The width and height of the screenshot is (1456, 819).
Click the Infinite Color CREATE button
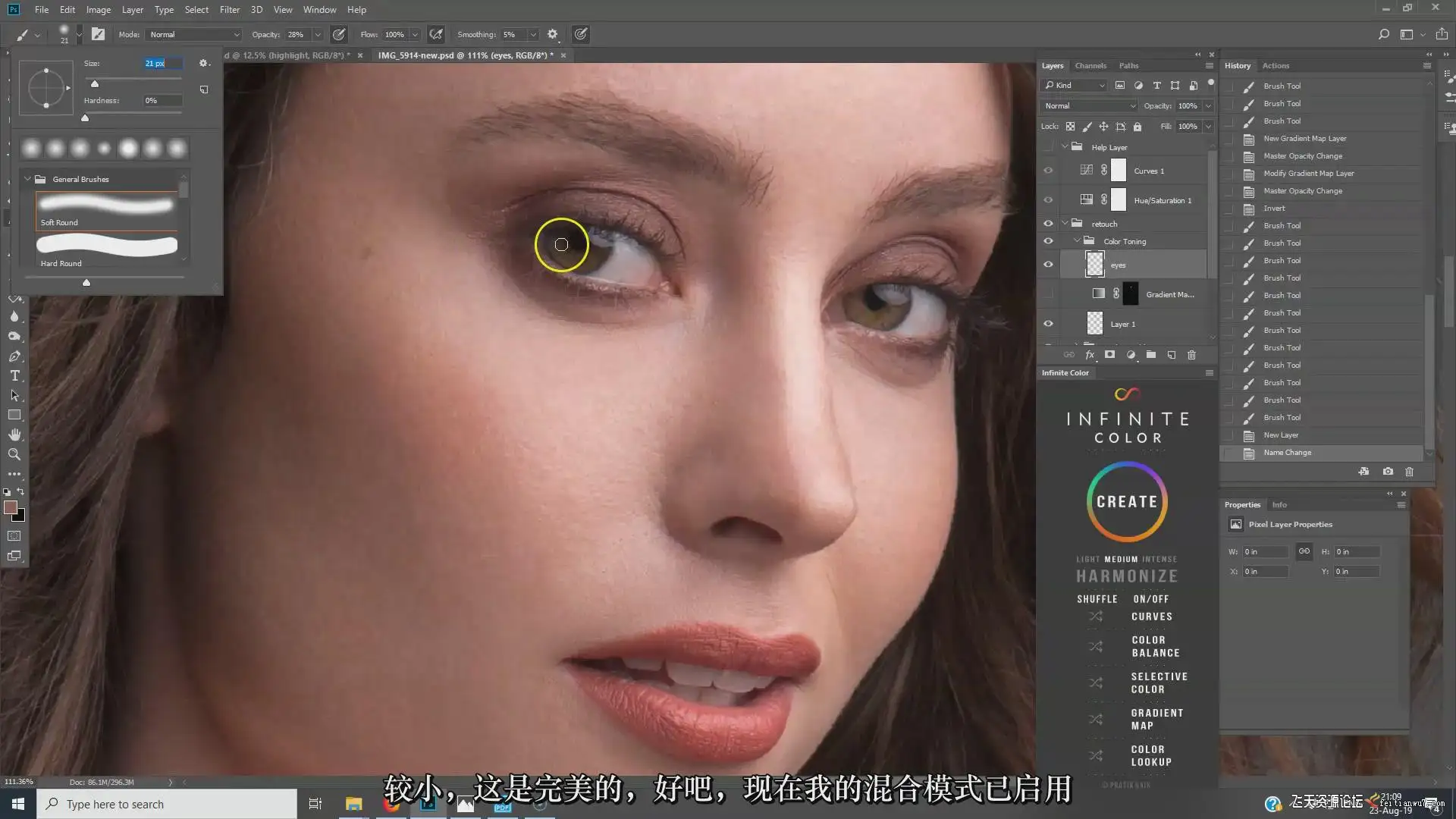pyautogui.click(x=1127, y=501)
